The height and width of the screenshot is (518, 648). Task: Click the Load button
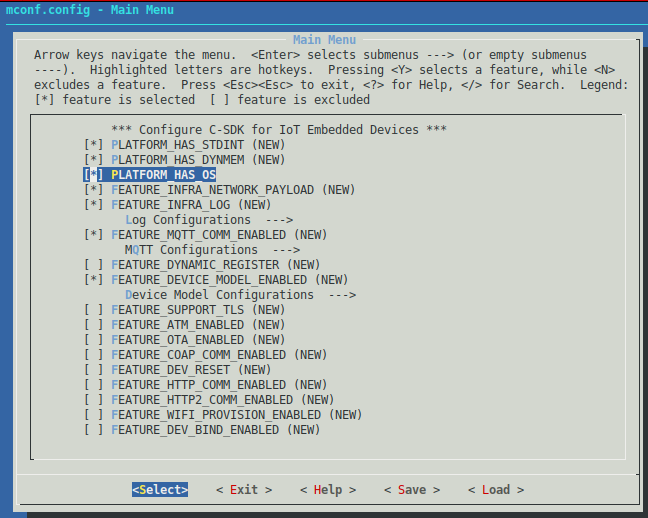(496, 489)
